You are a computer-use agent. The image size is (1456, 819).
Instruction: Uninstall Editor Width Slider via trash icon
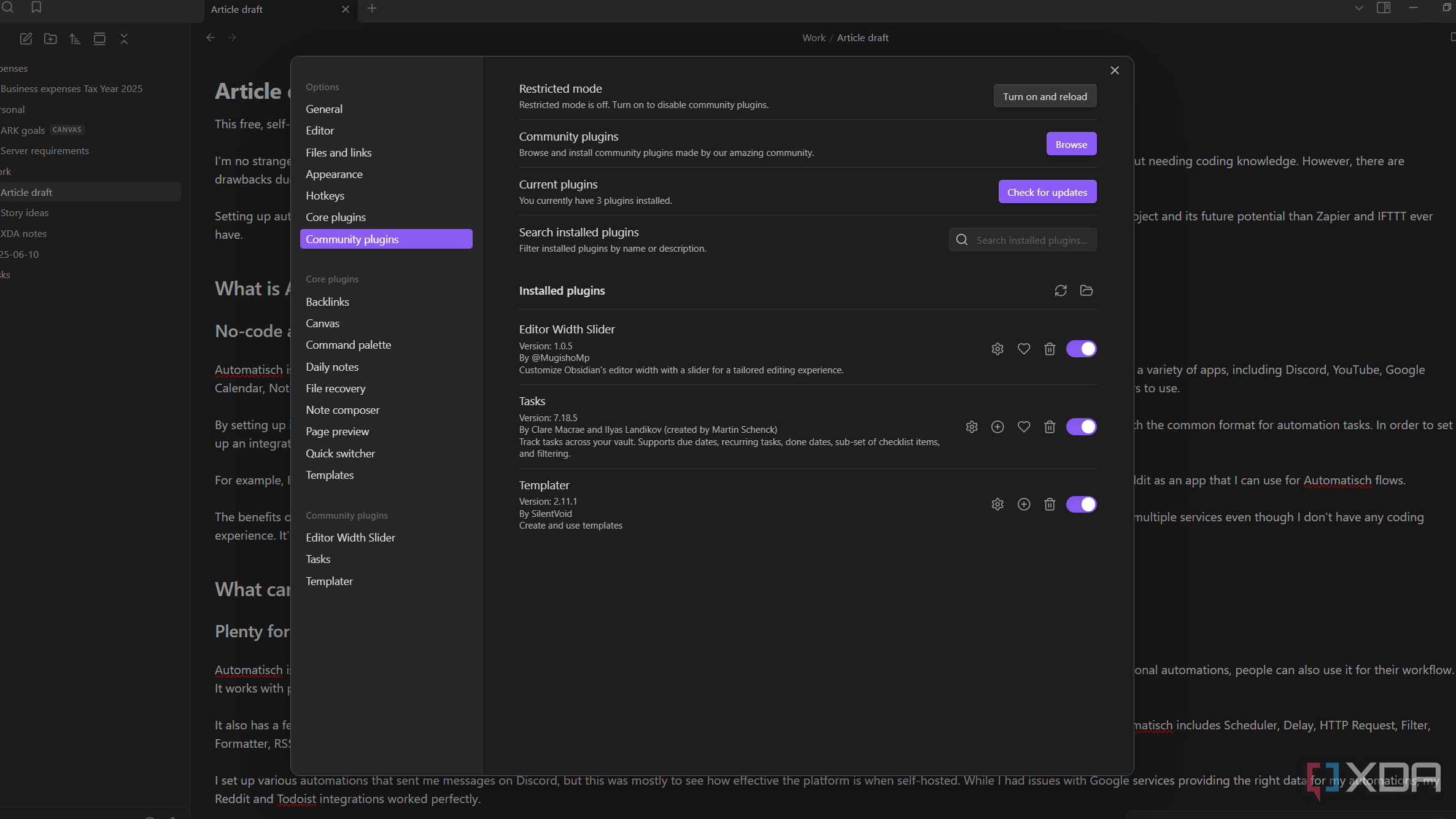[x=1050, y=349]
